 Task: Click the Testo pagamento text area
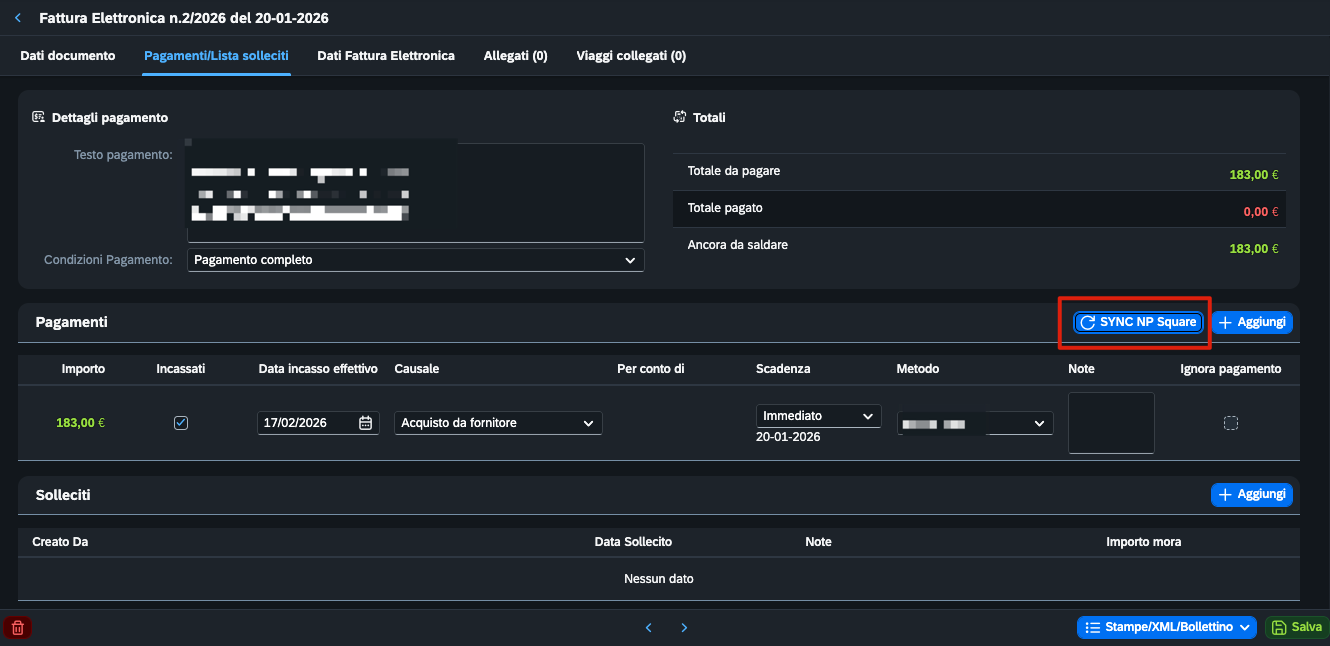pyautogui.click(x=416, y=193)
